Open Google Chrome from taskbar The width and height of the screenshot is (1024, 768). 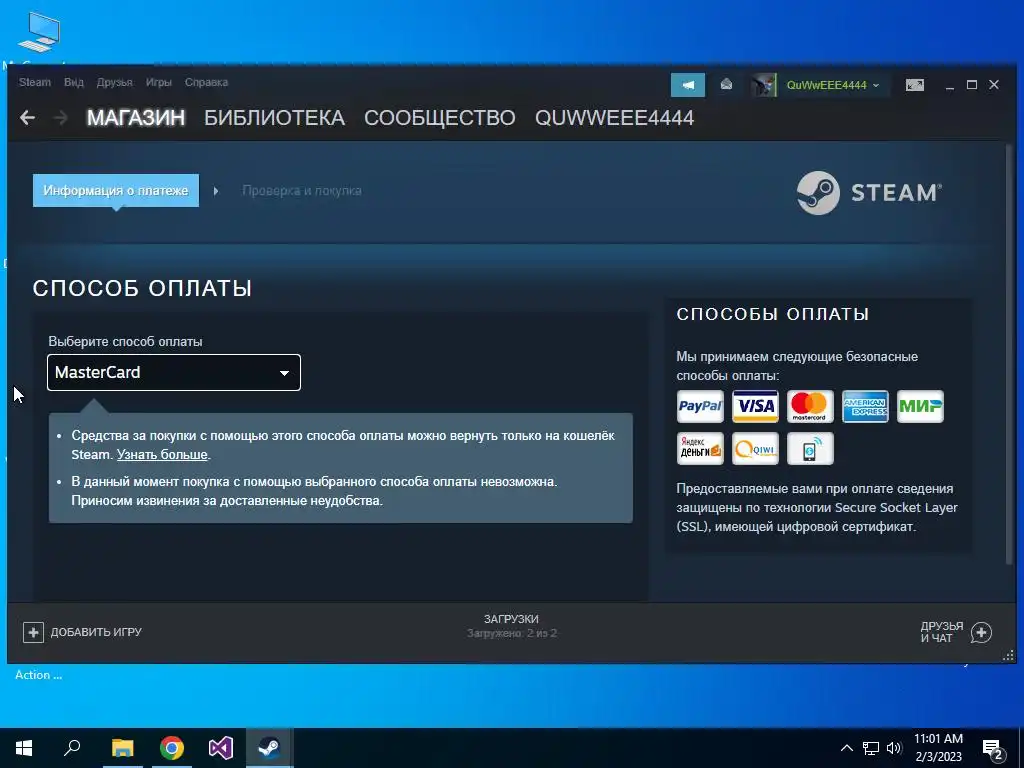[x=172, y=748]
